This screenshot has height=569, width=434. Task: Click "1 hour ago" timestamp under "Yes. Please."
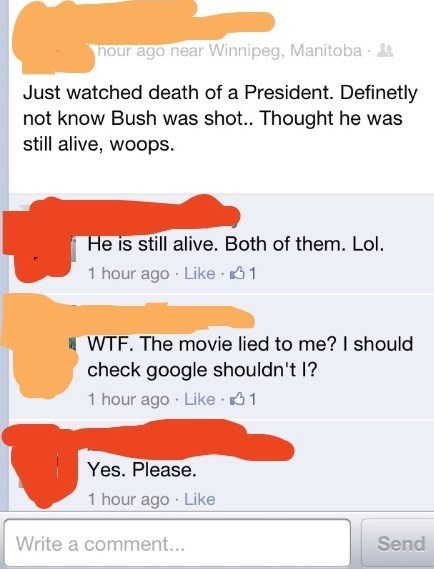128,500
